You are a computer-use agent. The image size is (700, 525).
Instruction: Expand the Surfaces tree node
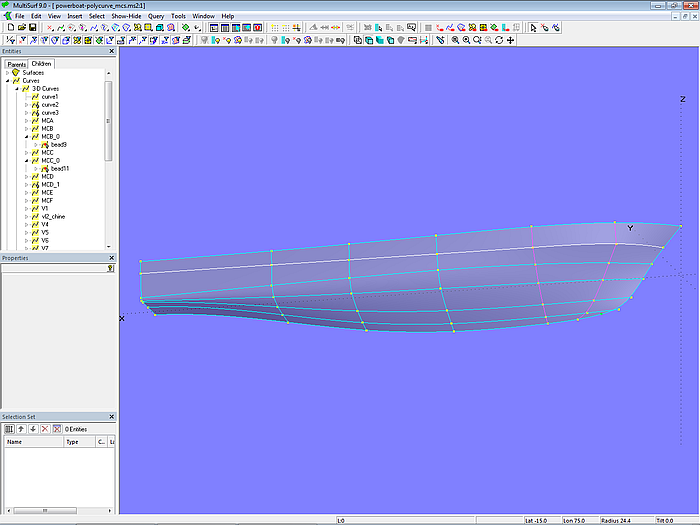pyautogui.click(x=7, y=73)
